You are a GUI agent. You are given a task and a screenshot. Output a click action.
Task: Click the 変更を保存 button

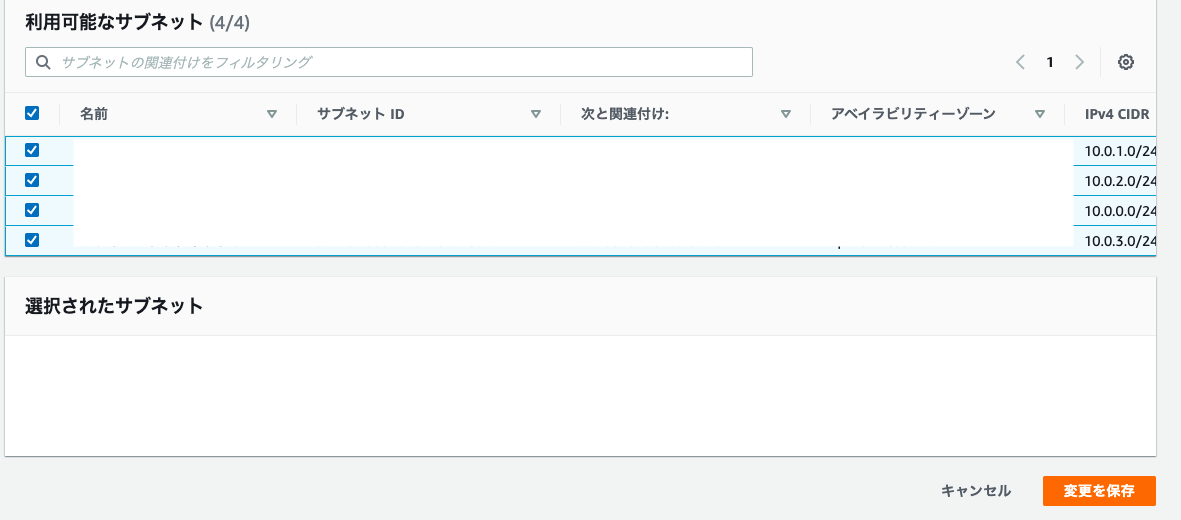pos(1099,491)
